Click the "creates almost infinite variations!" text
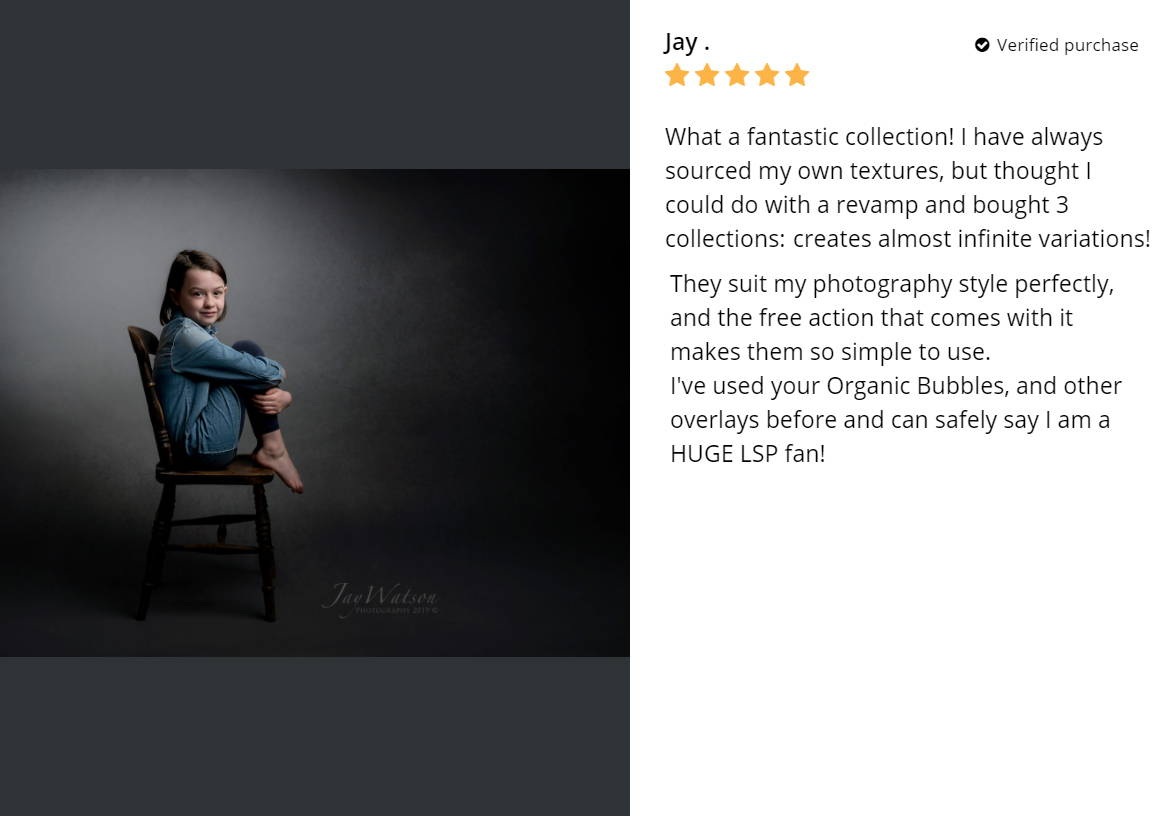Image resolution: width=1171 pixels, height=816 pixels. [972, 238]
